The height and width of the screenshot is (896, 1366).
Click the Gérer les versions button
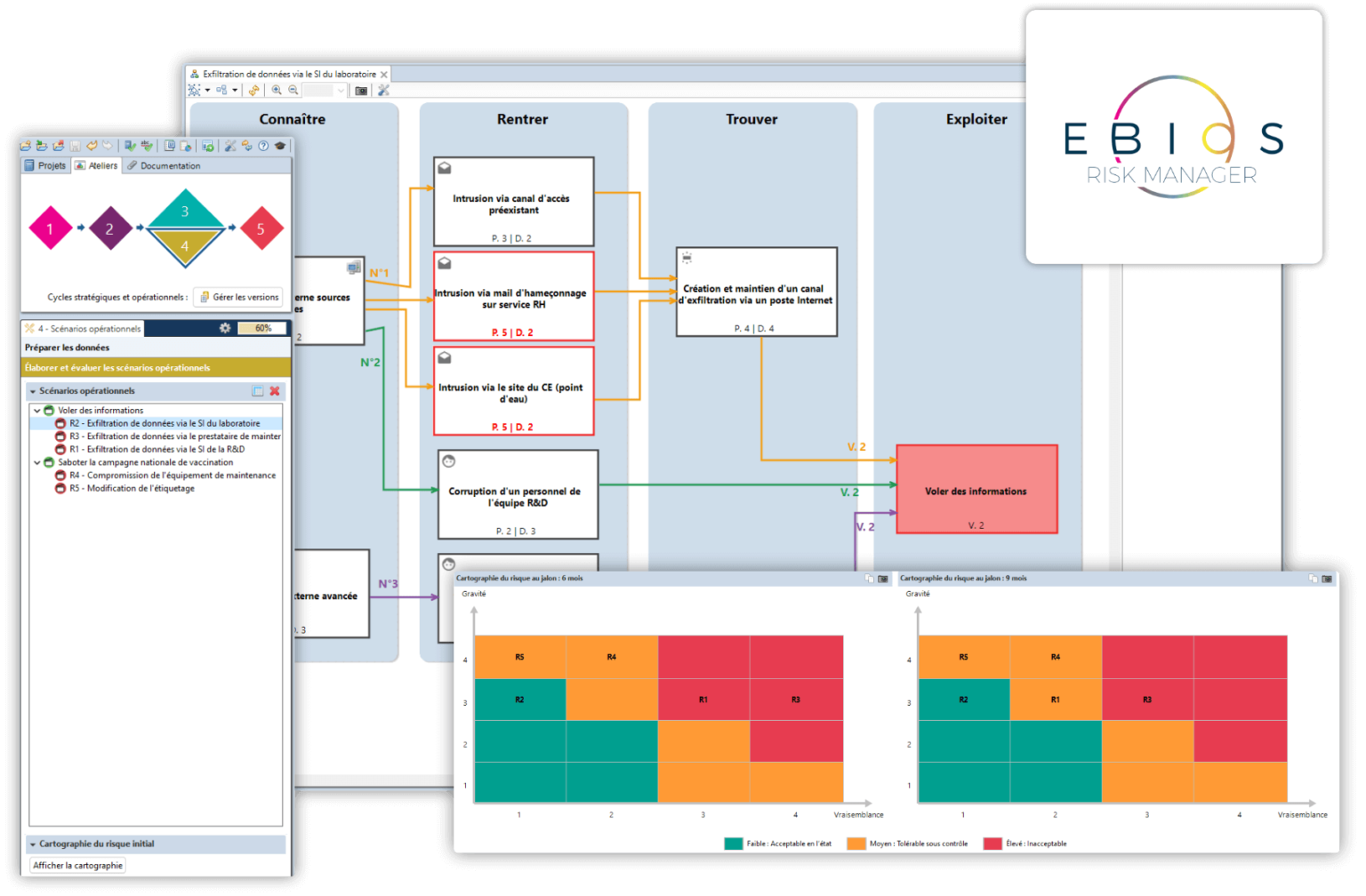click(x=237, y=297)
